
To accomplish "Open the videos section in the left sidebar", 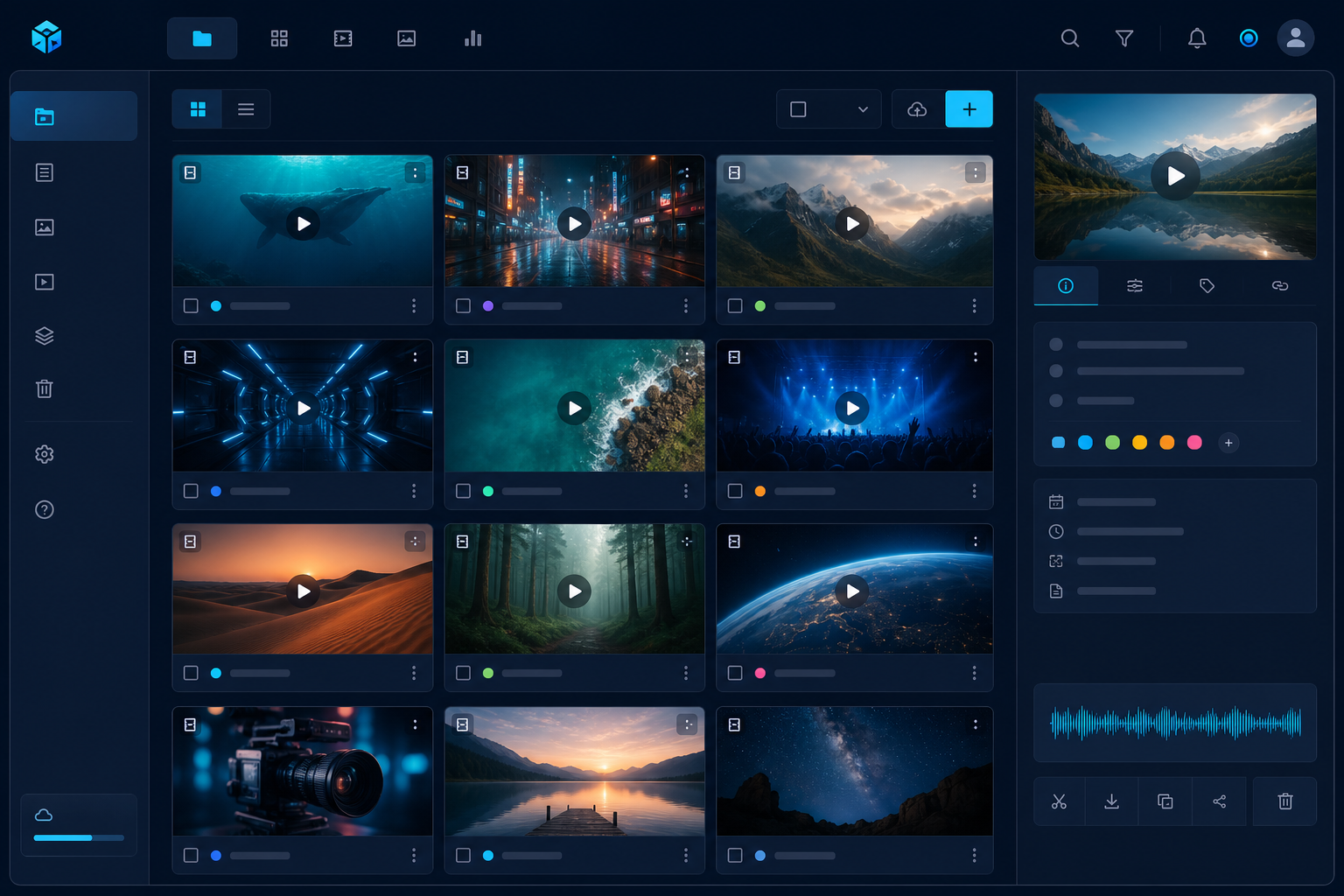I will [x=45, y=282].
